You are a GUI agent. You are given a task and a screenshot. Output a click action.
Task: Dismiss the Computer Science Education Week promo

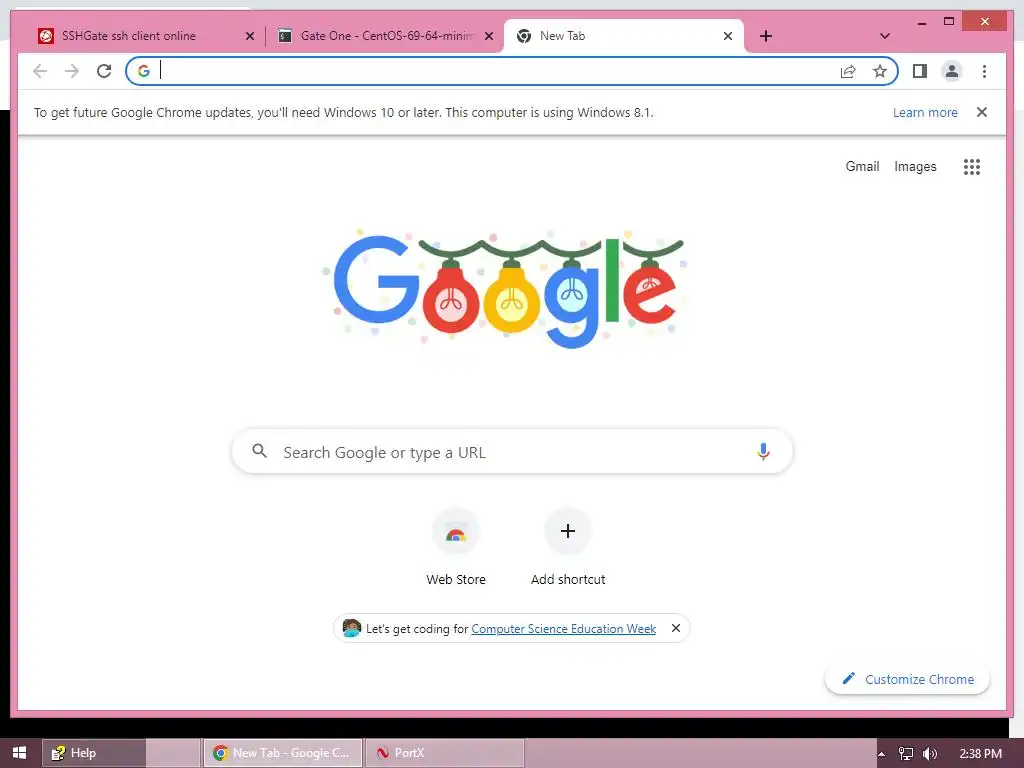676,628
